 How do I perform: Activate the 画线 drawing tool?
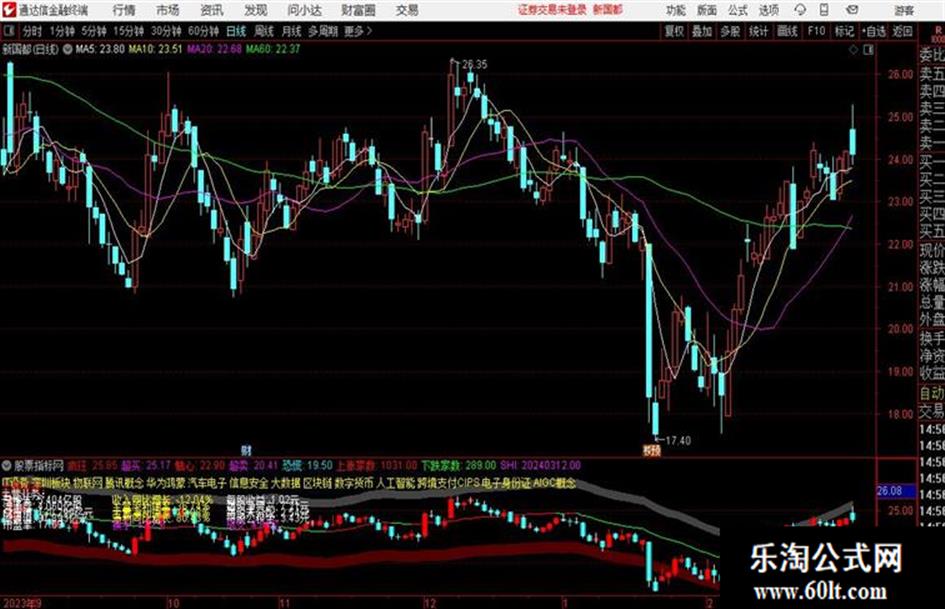click(786, 31)
